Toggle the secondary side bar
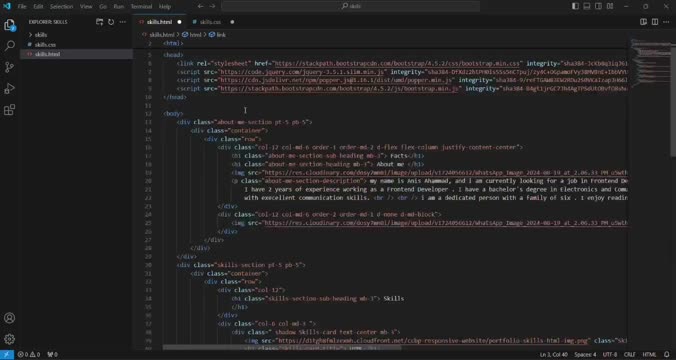The width and height of the screenshot is (676, 360). tap(598, 6)
